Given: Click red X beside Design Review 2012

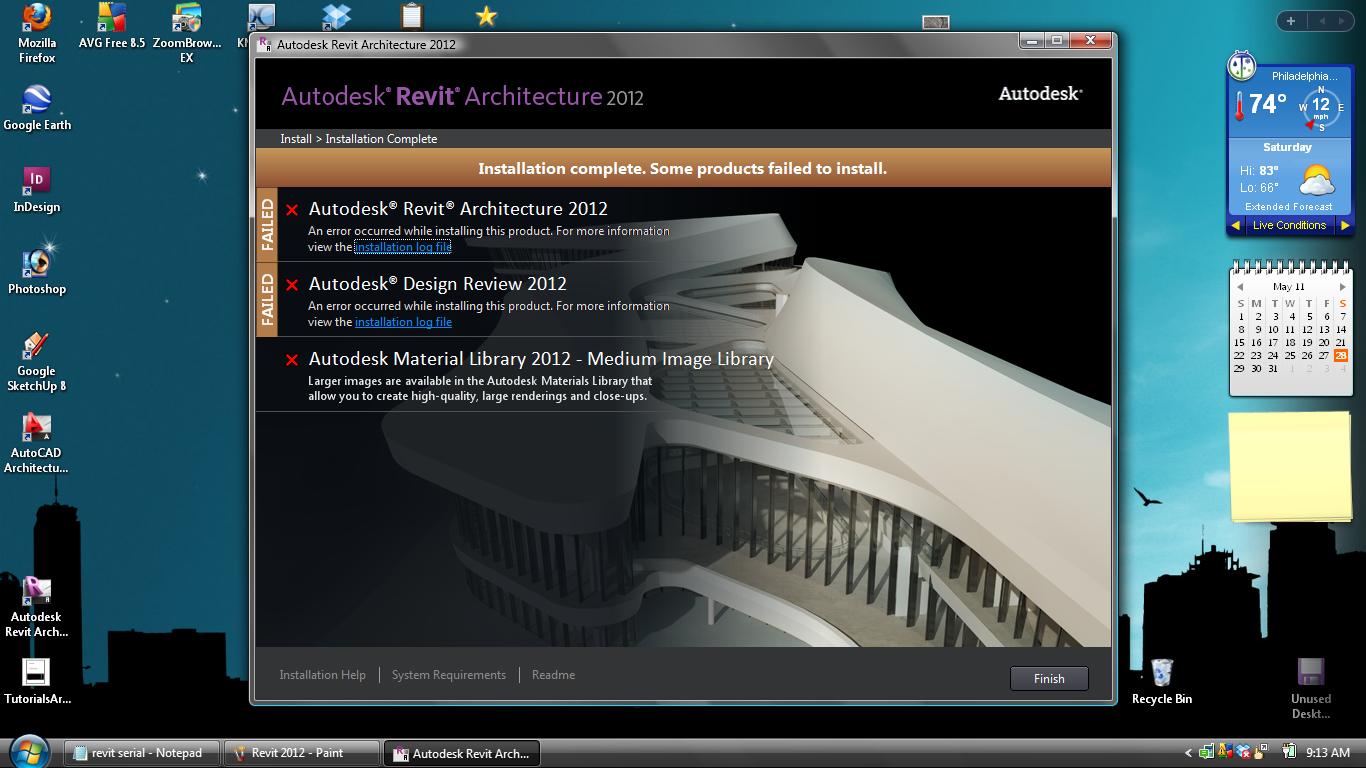Looking at the screenshot, I should point(292,285).
